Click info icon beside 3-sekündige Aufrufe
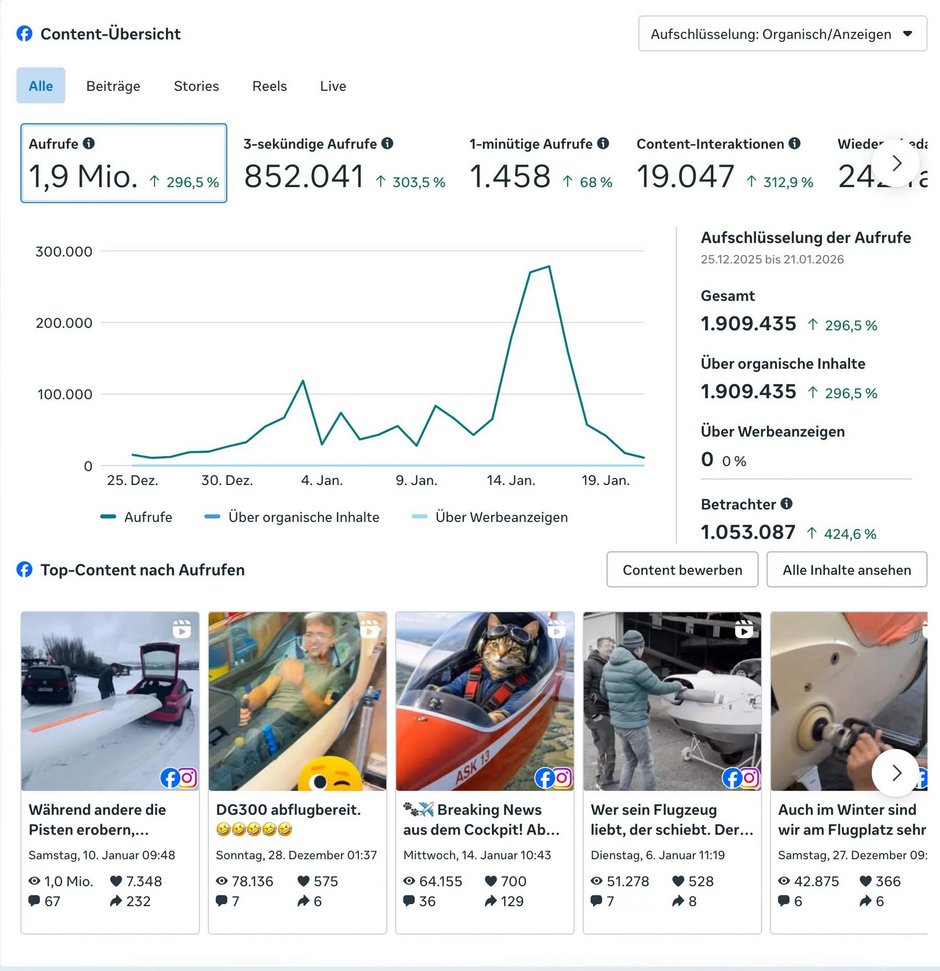940x971 pixels. tap(387, 144)
